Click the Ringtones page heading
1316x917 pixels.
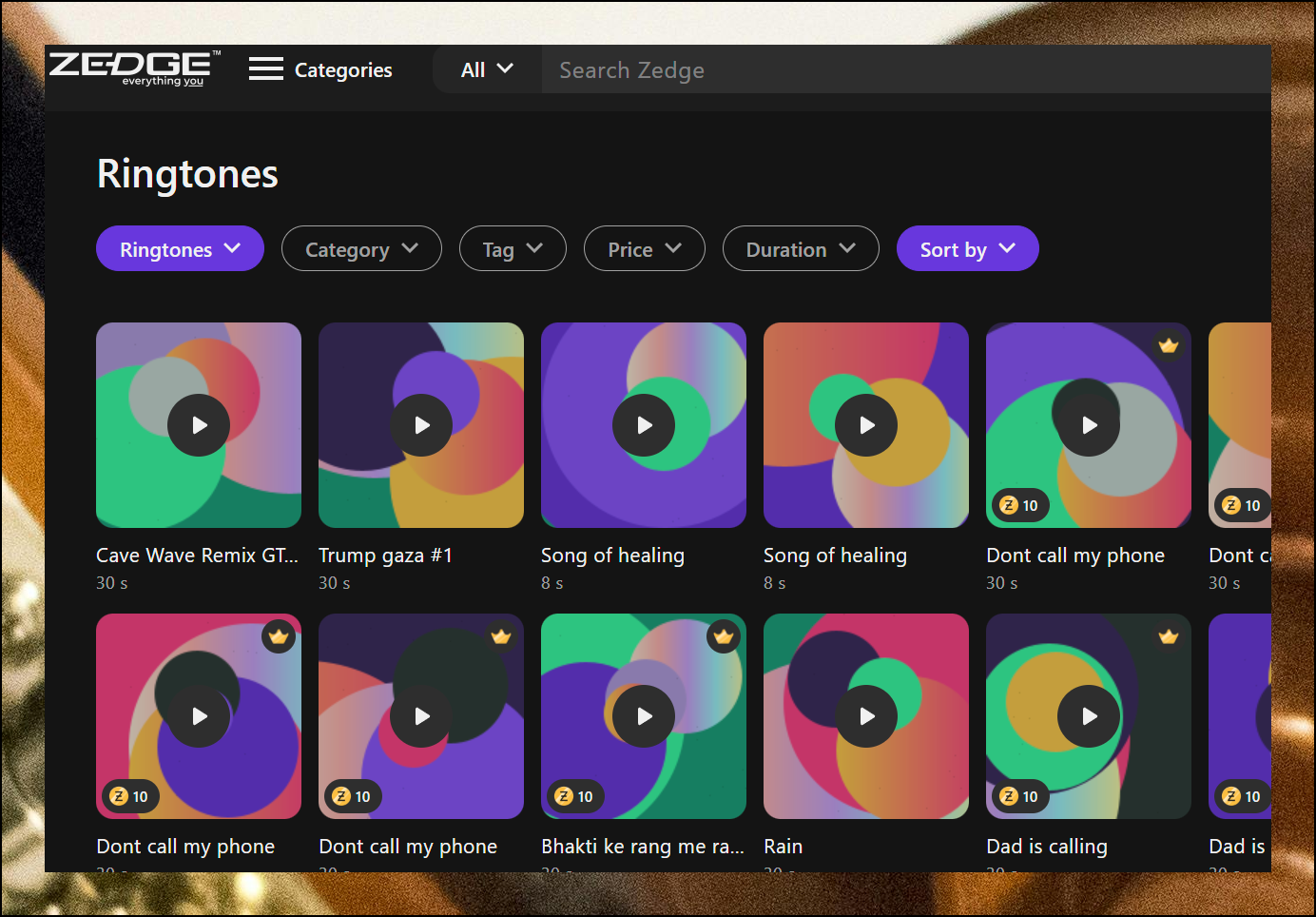click(x=187, y=174)
